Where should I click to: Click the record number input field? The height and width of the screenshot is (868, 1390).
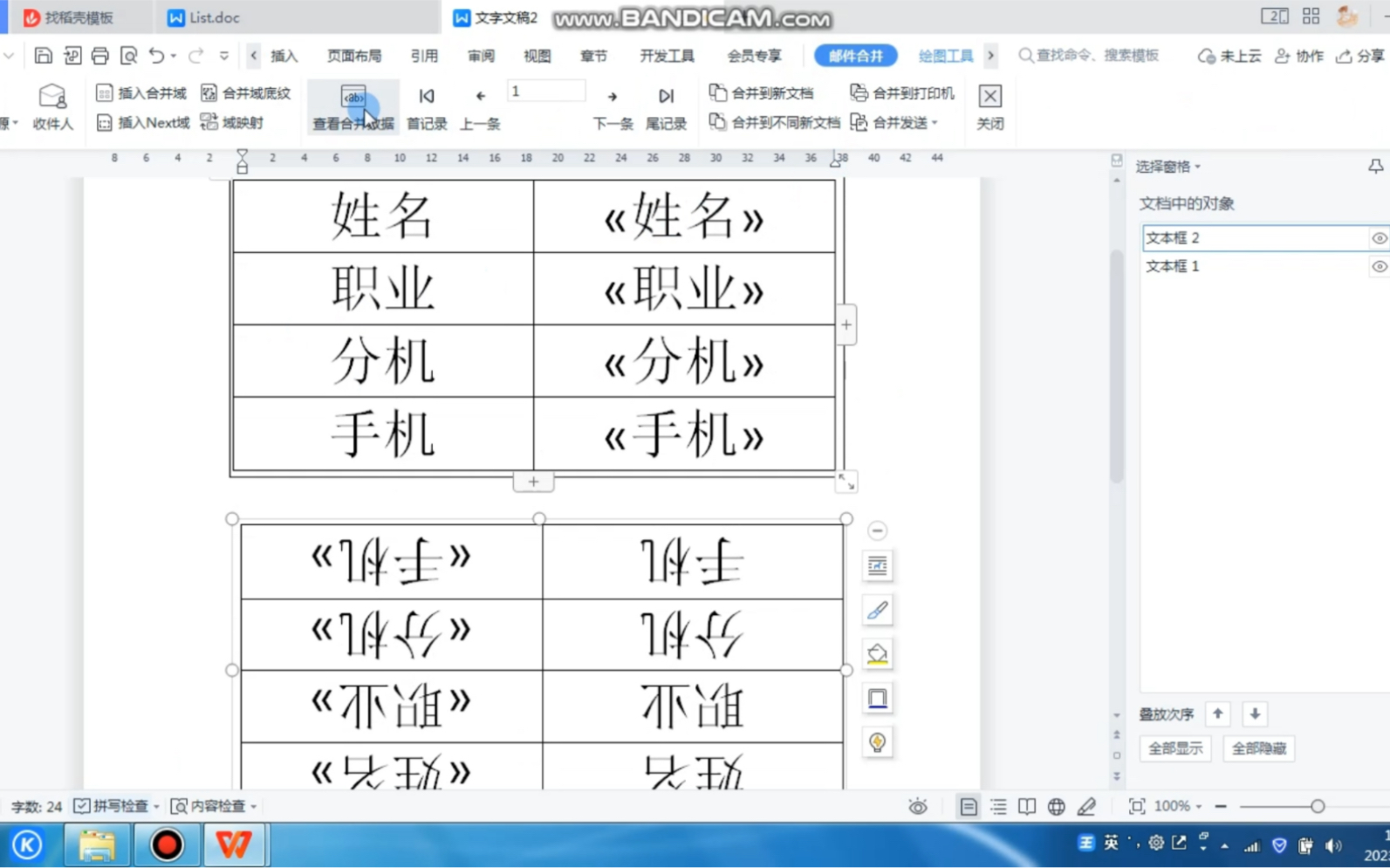(x=546, y=91)
